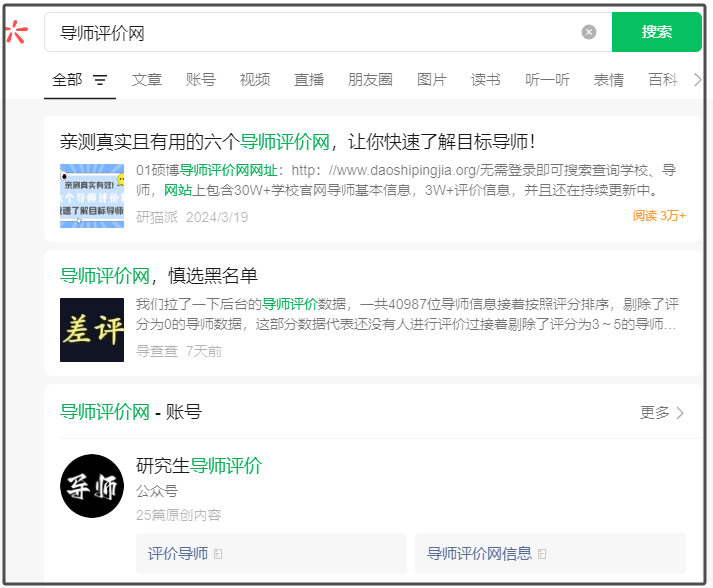Open 更多 to see more accounts

(x=662, y=412)
